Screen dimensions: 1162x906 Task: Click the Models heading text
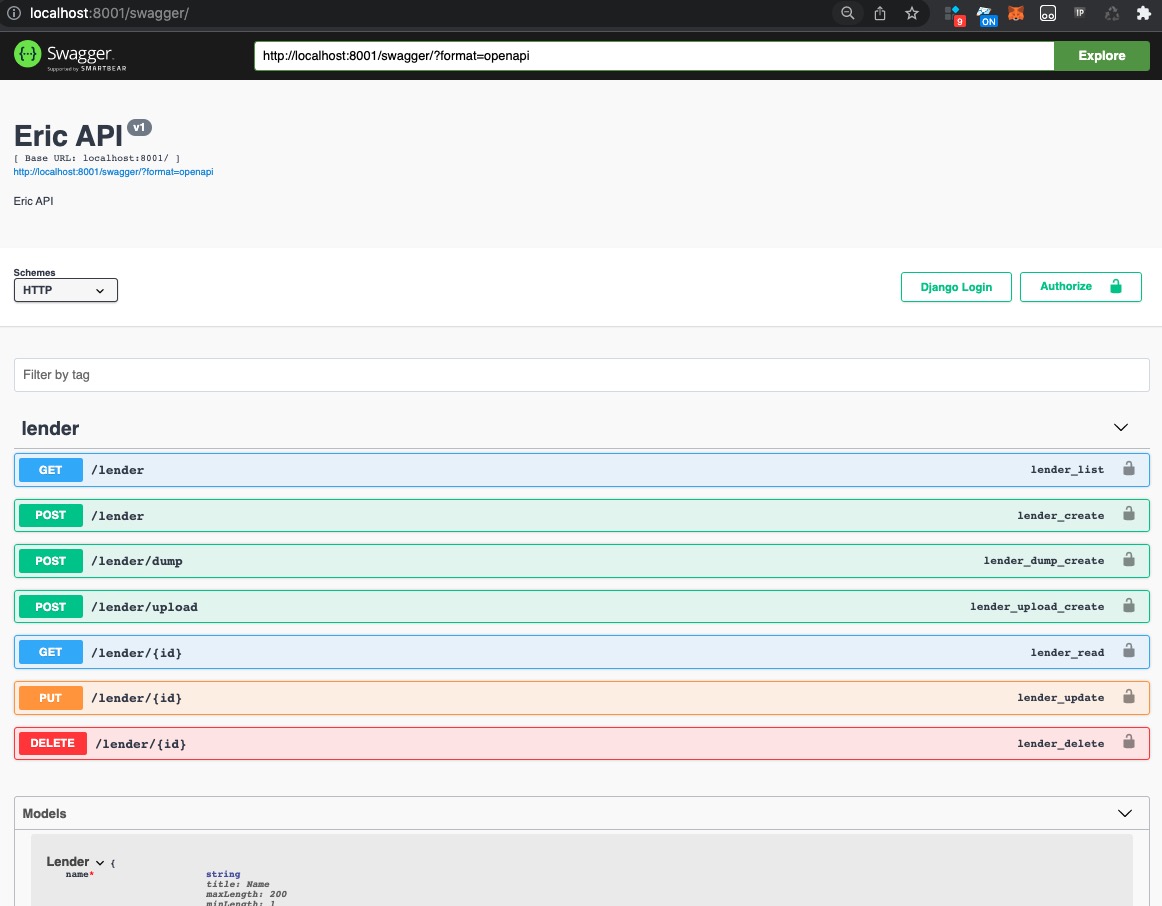(44, 813)
